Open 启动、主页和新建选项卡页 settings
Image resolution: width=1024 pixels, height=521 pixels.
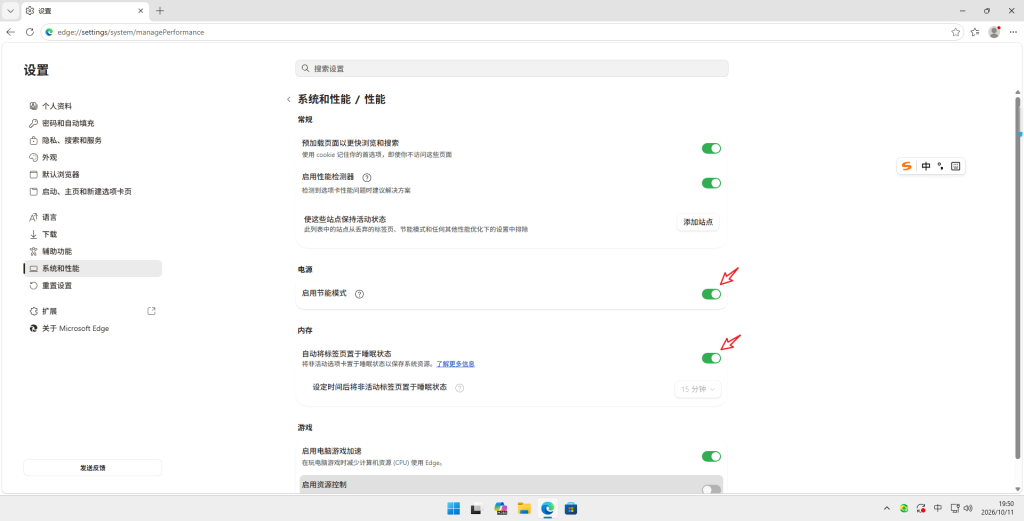pos(92,191)
